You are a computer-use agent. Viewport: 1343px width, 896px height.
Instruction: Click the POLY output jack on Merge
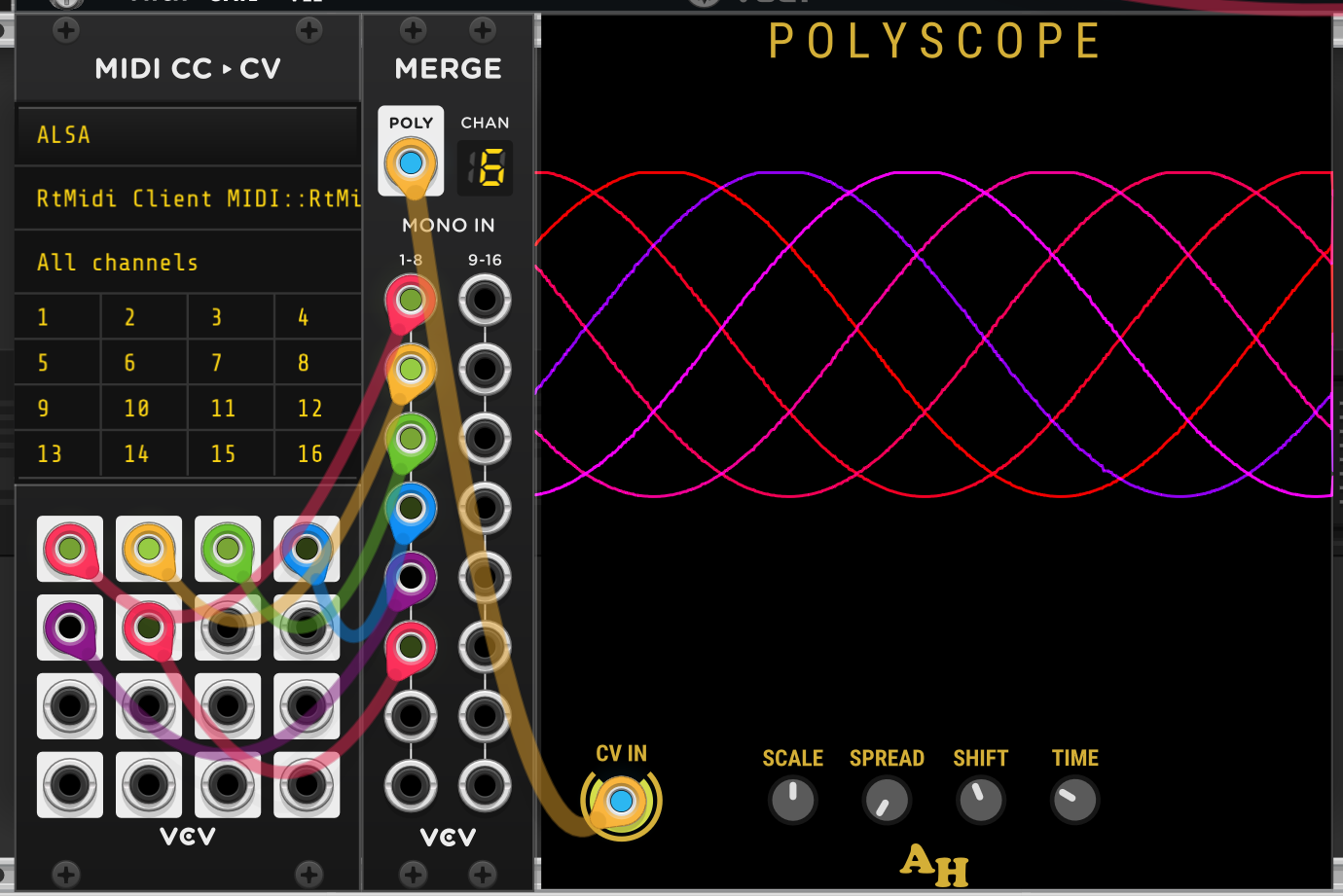pos(411,162)
